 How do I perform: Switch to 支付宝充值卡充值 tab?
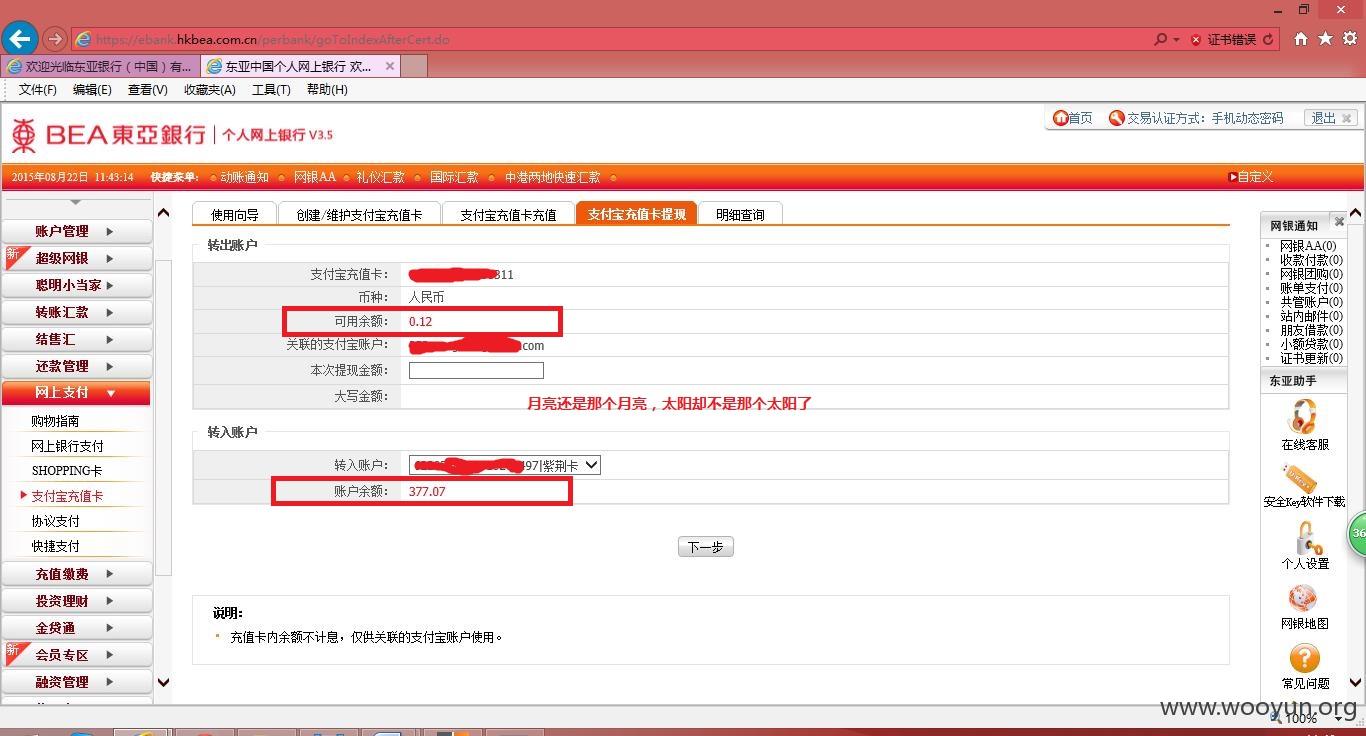[x=508, y=214]
